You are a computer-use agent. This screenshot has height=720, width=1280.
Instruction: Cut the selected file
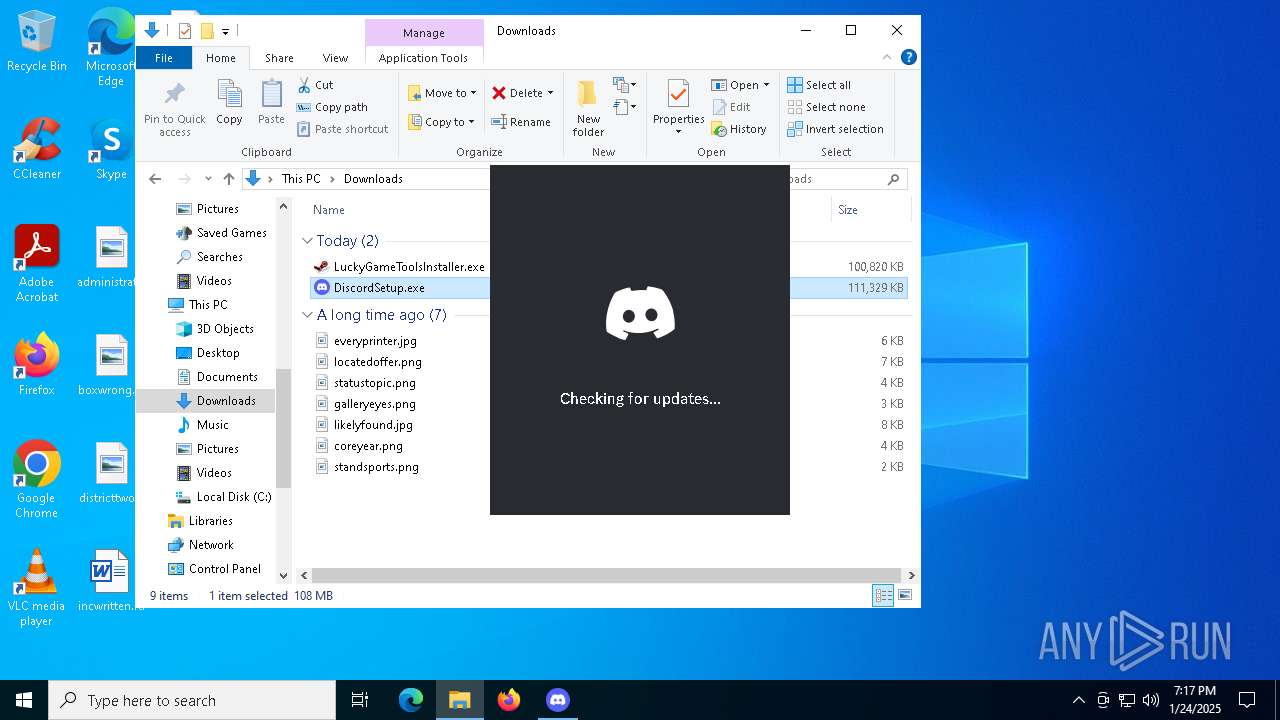[315, 85]
